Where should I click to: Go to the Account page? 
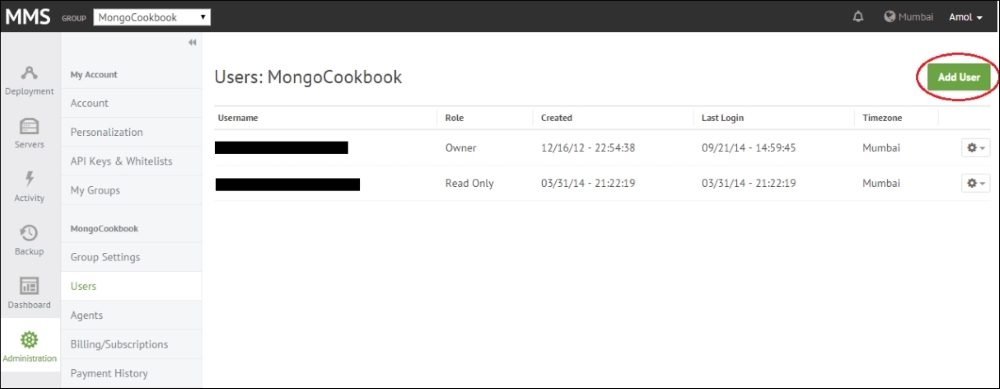(x=131, y=103)
